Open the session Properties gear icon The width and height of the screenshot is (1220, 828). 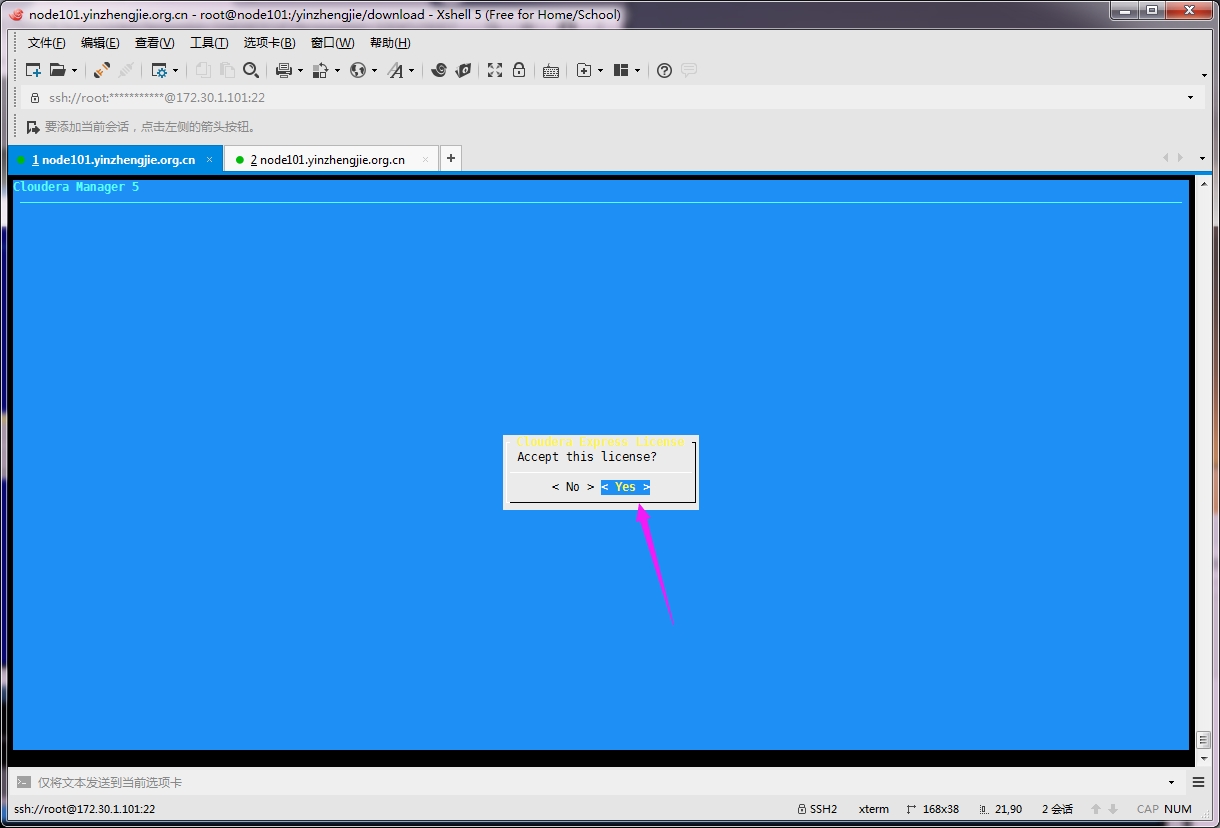click(159, 70)
